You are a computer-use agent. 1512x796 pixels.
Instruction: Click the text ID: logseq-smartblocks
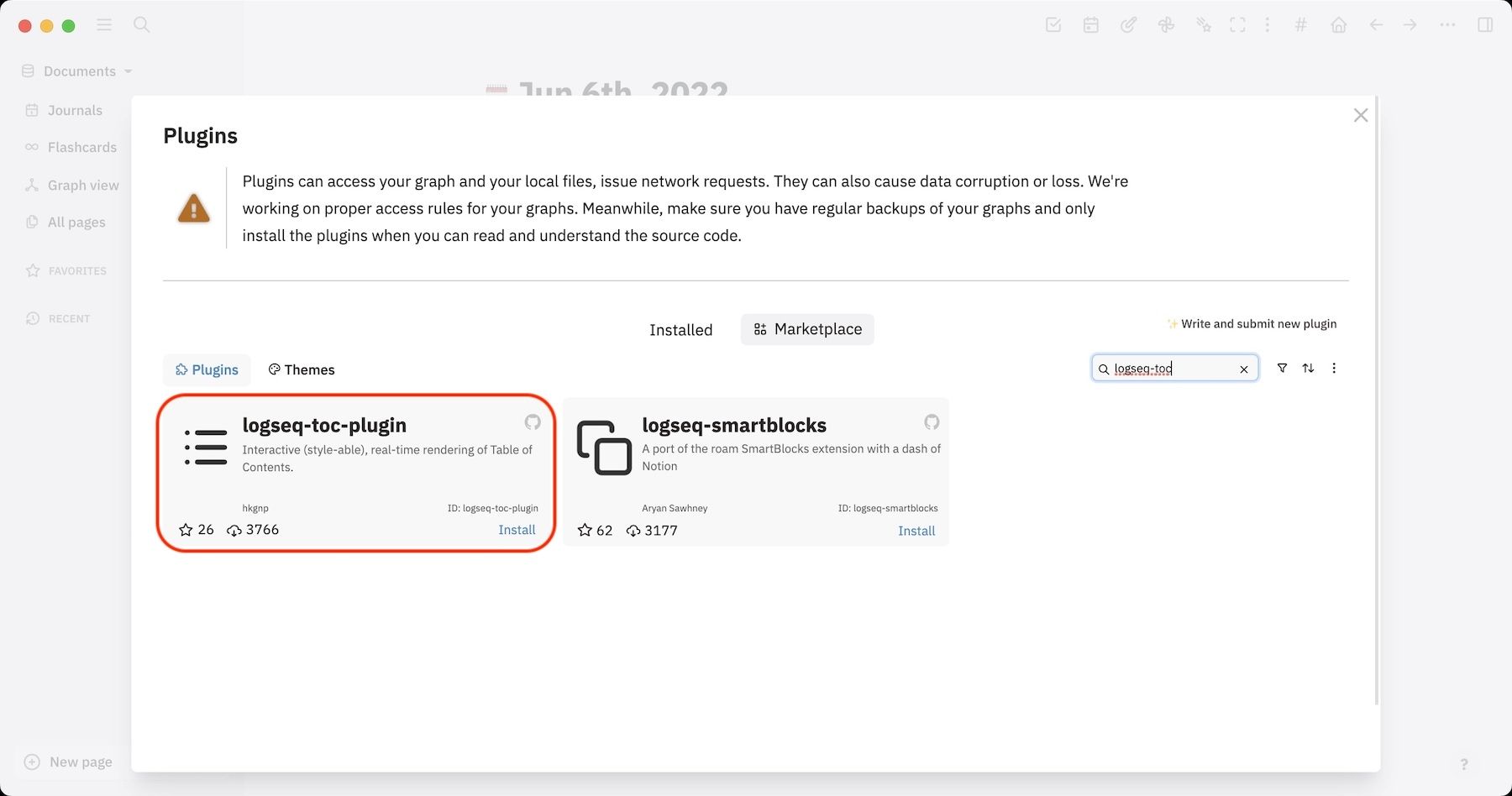[x=888, y=508]
